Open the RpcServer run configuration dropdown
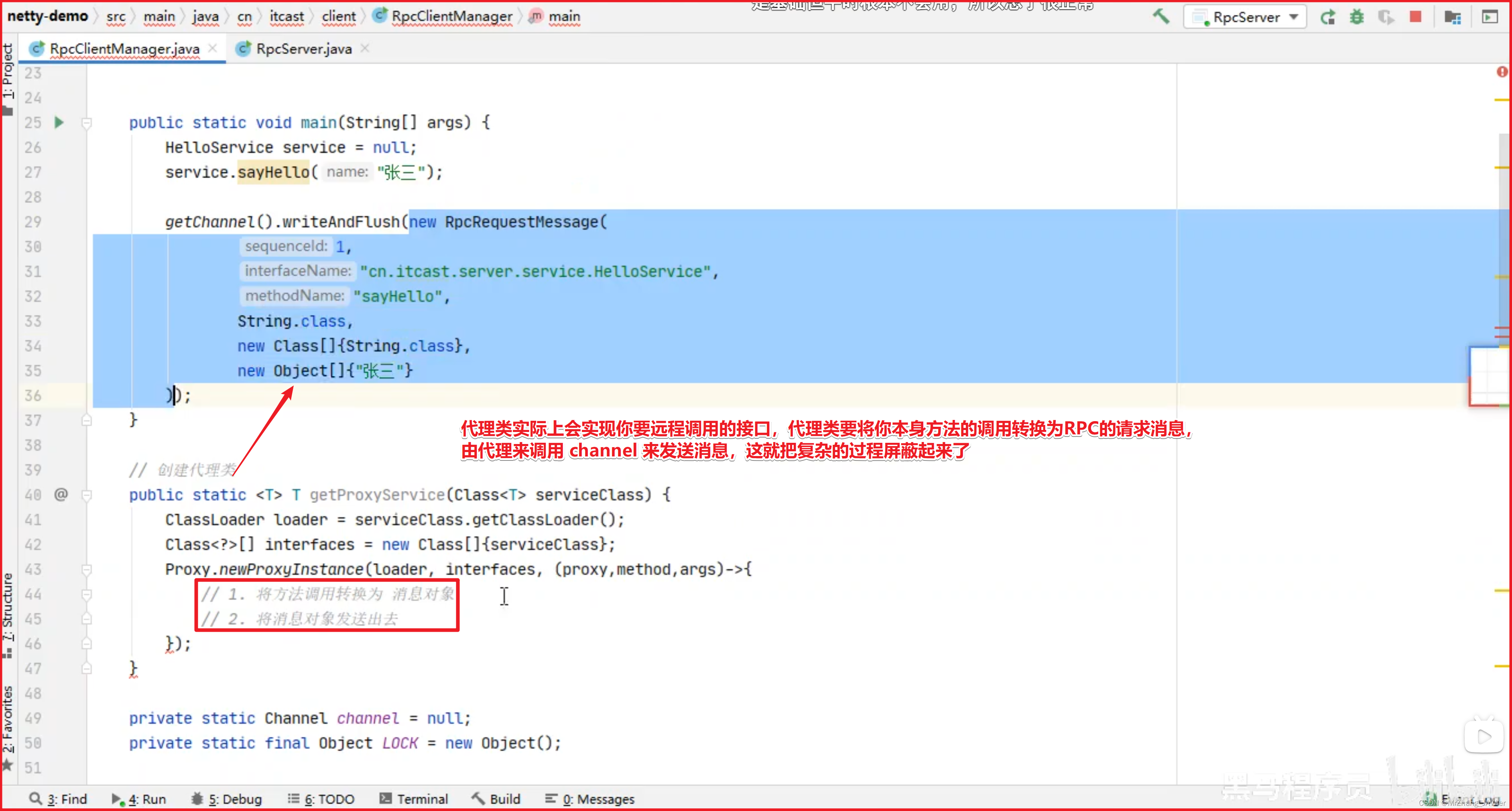Viewport: 1512px width, 811px height. click(1246, 17)
